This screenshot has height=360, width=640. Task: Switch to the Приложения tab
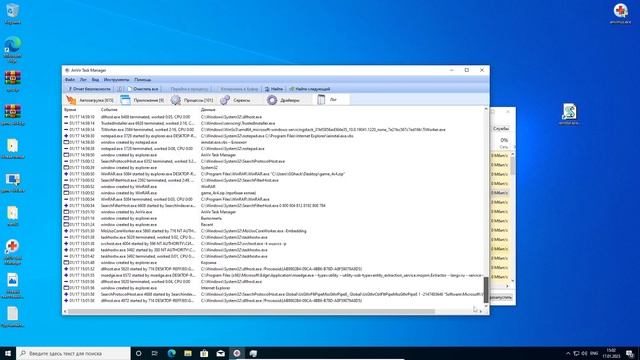pyautogui.click(x=142, y=100)
